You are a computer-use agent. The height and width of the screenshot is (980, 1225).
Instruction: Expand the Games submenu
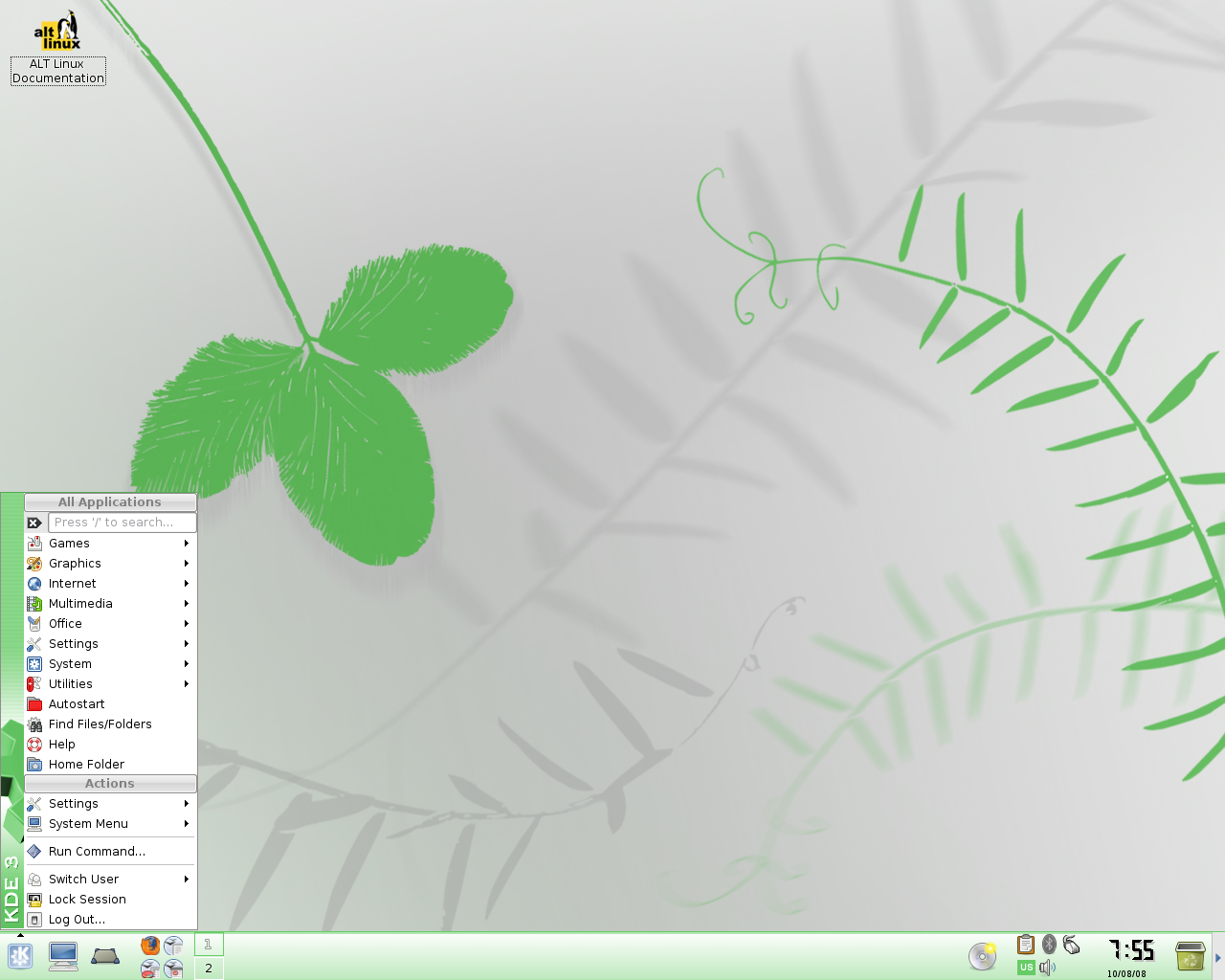pyautogui.click(x=110, y=543)
